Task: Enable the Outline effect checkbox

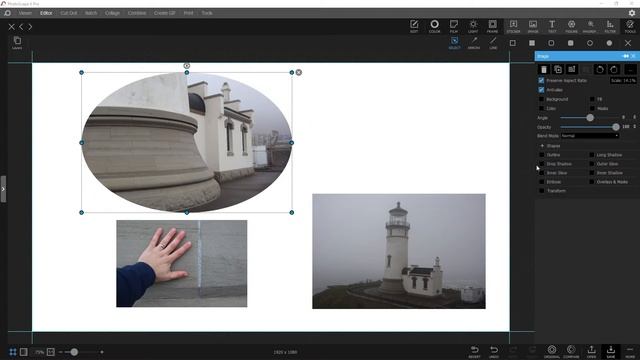Action: pos(542,155)
